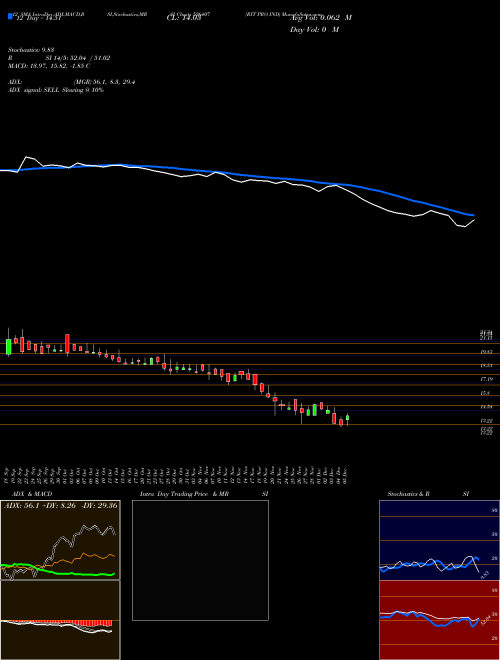Viewport: 500px width, 660px height.
Task: Click the last green candlestick on the chart
Action: [347, 418]
